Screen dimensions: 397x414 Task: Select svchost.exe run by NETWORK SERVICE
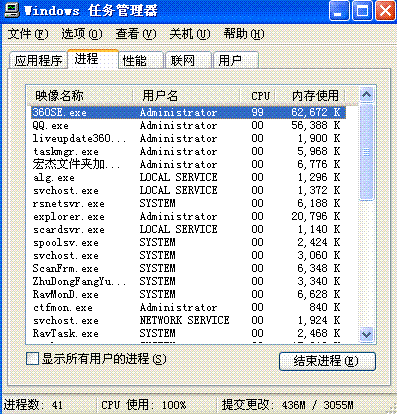coord(188,320)
